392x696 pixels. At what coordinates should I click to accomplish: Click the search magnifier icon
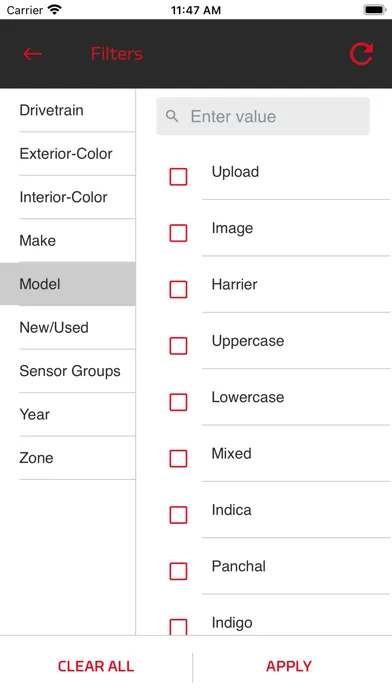(x=172, y=116)
